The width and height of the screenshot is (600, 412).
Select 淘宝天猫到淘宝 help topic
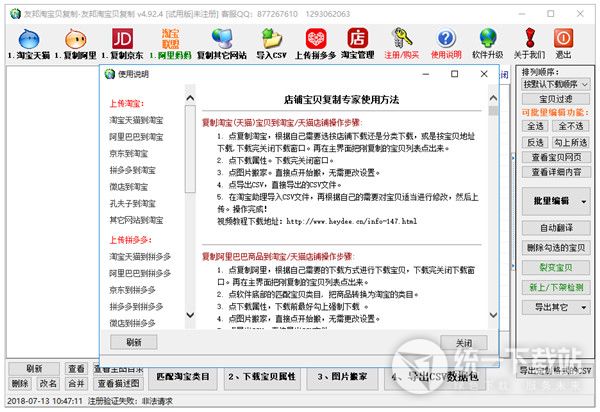[x=137, y=121]
